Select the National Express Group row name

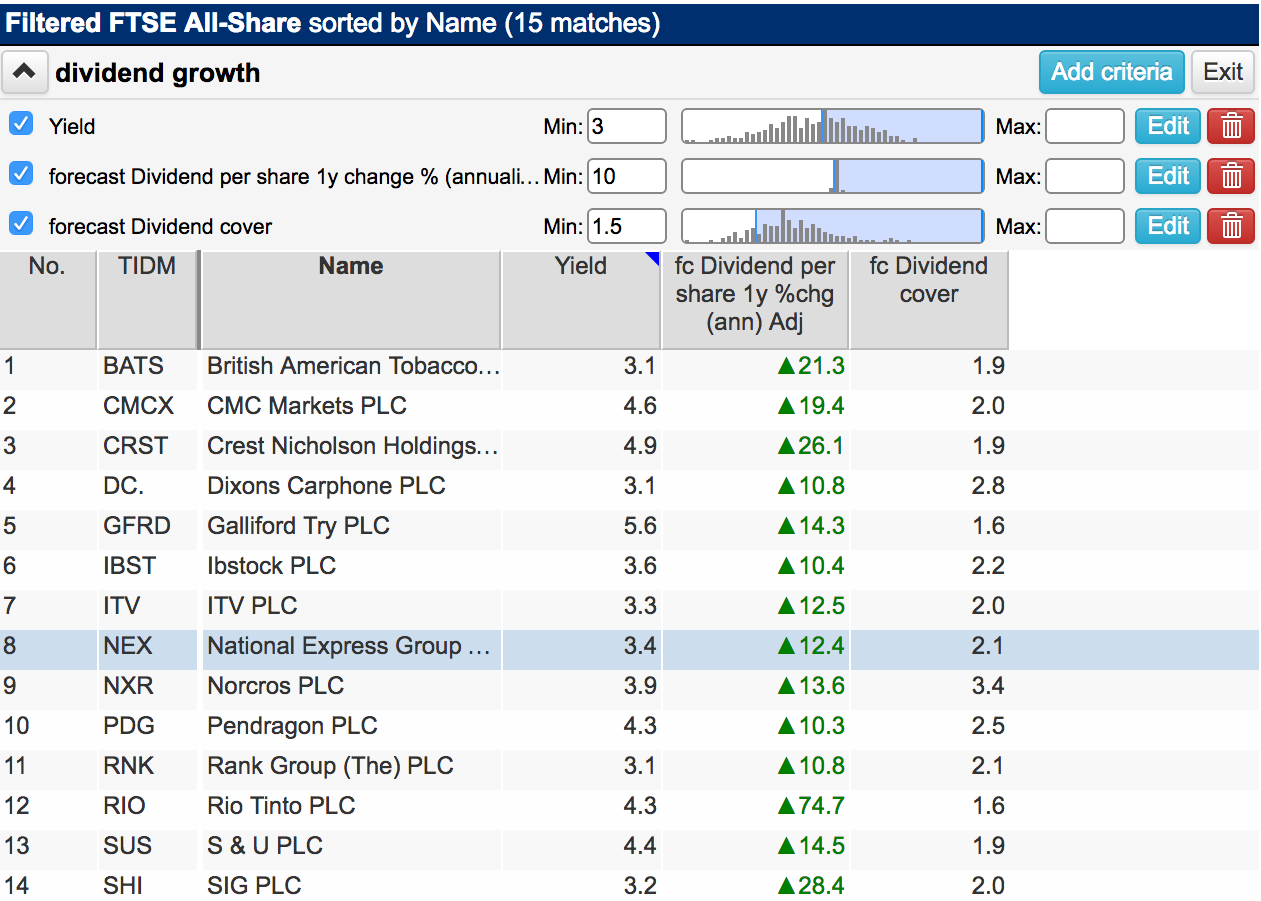349,646
